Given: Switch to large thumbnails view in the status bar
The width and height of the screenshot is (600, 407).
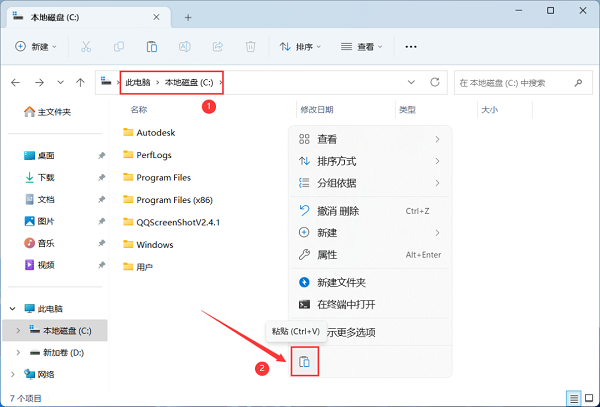Looking at the screenshot, I should pyautogui.click(x=587, y=397).
